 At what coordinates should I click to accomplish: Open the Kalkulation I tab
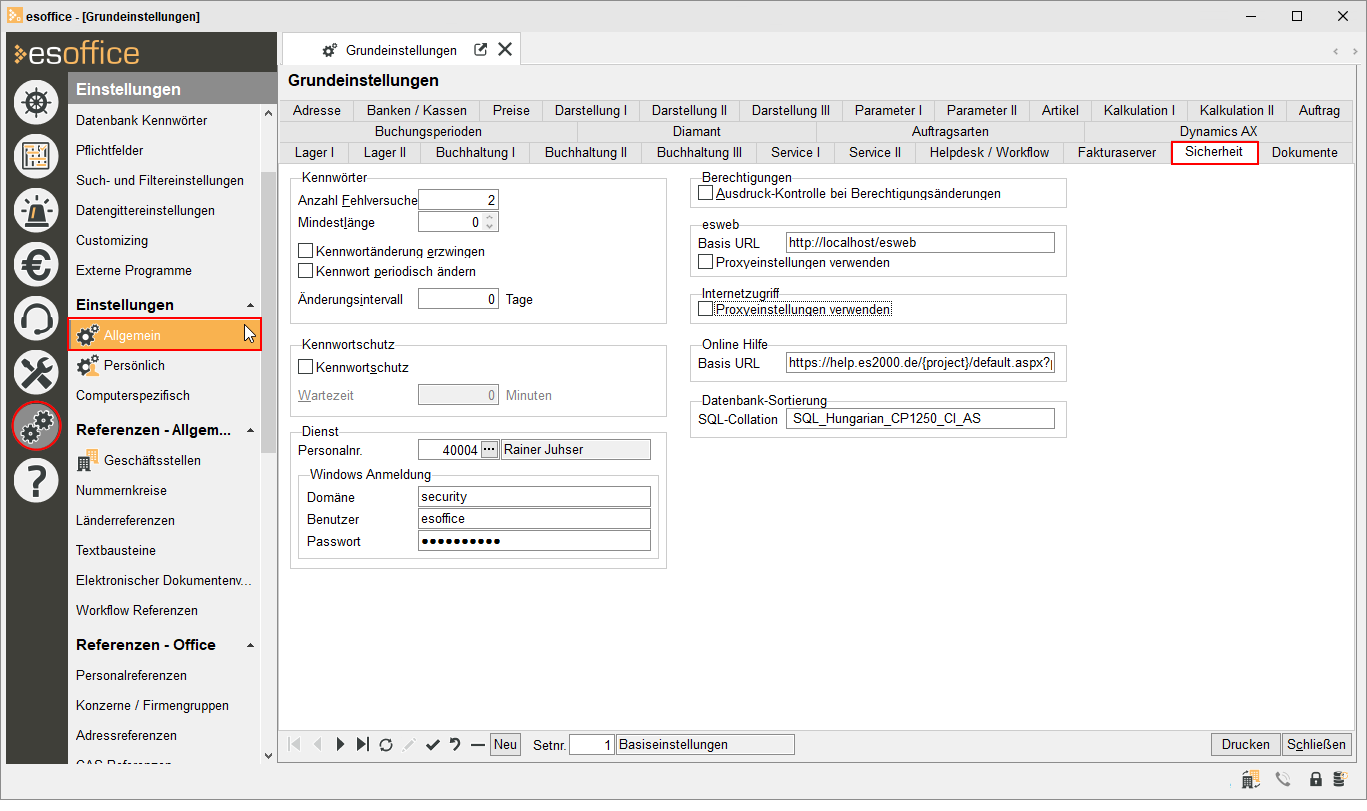coord(1139,111)
